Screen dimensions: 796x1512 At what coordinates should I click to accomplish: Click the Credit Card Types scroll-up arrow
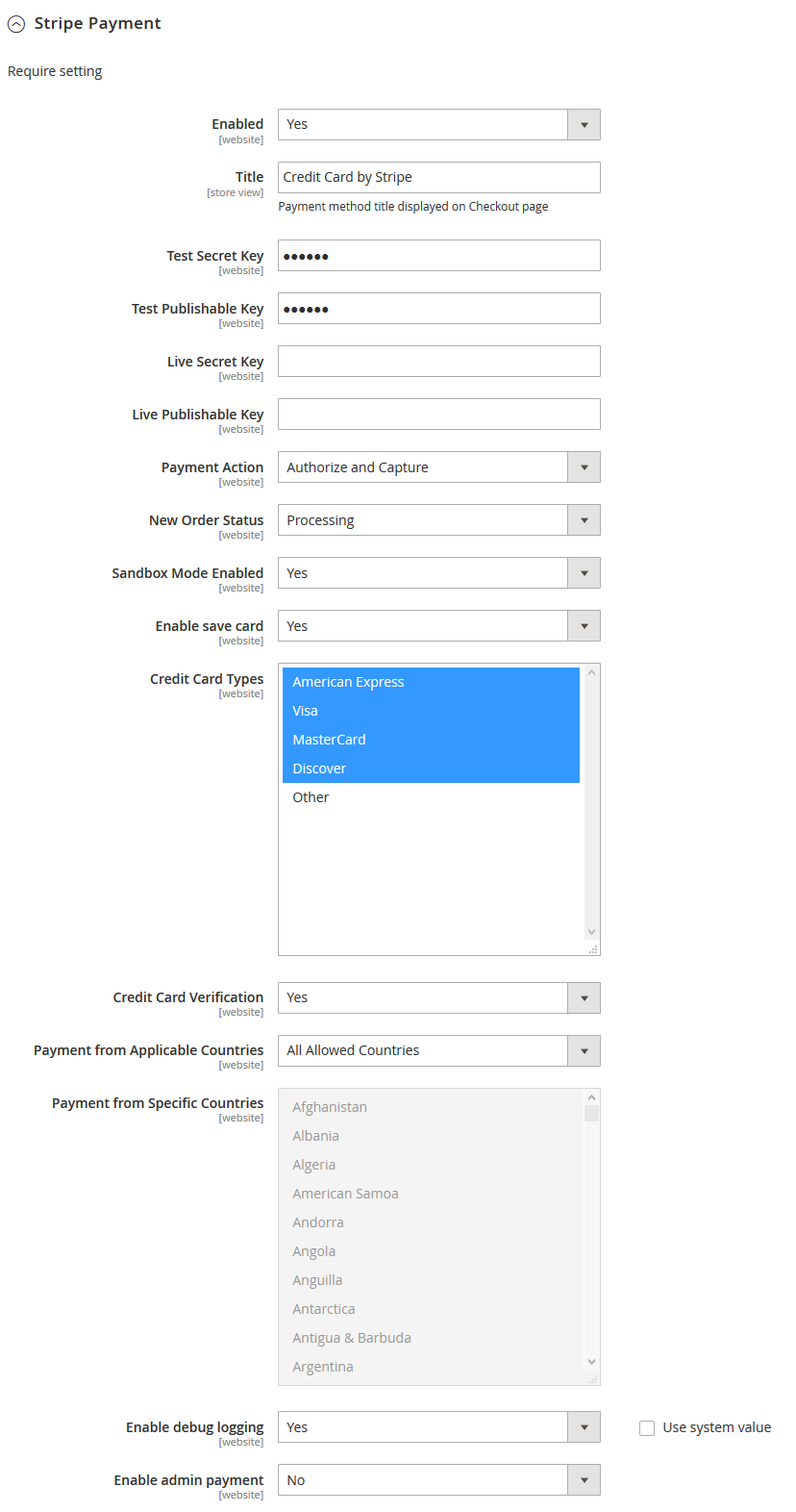pos(591,672)
